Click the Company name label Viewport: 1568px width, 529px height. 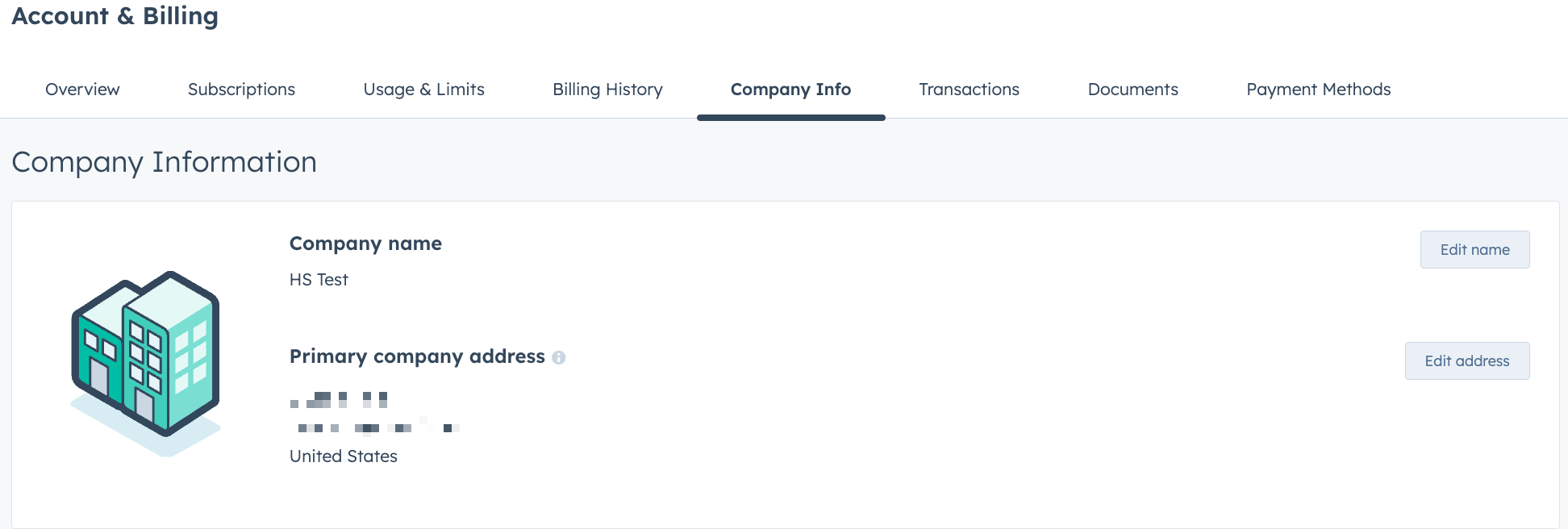point(365,244)
